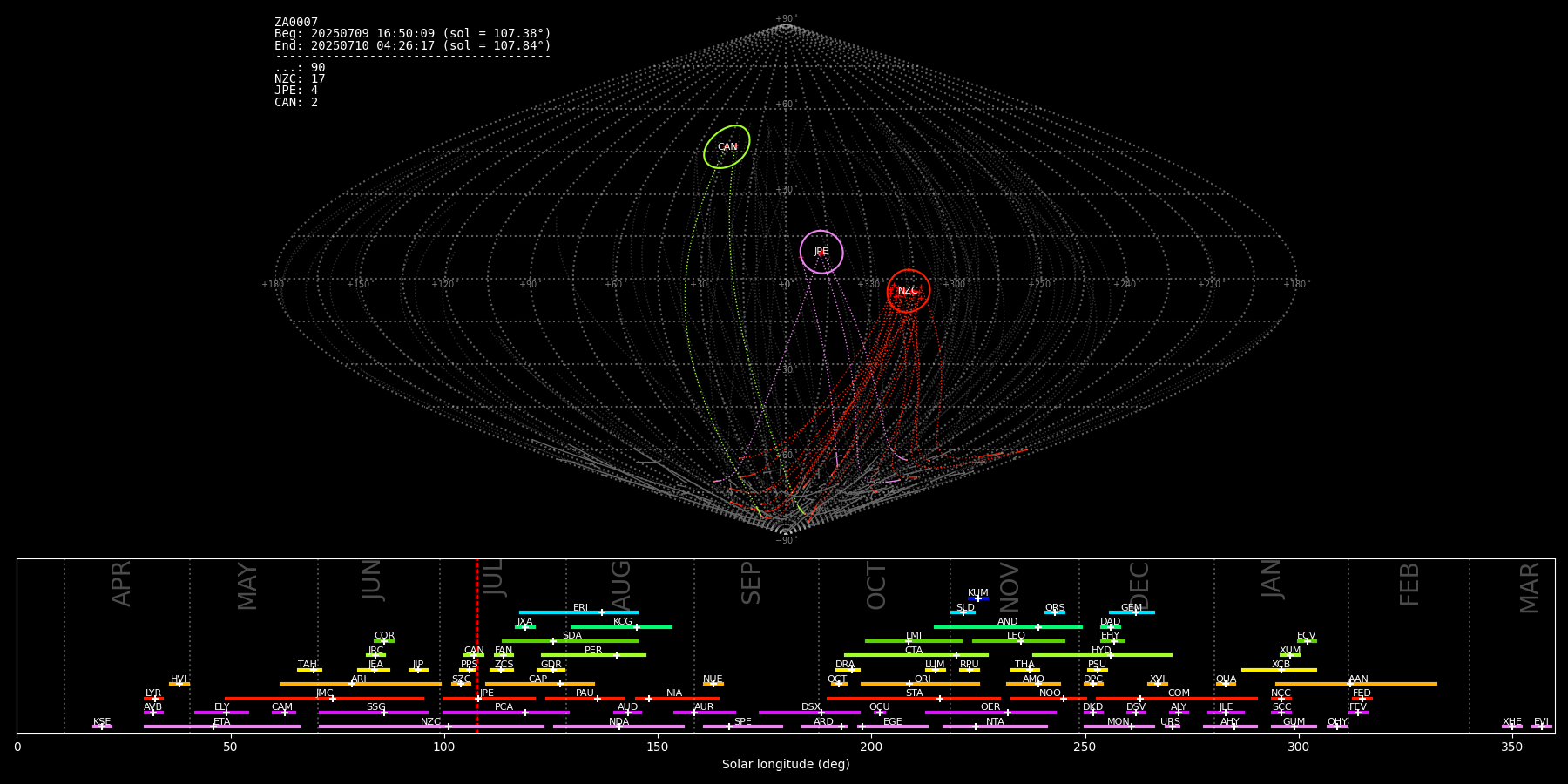
Task: Click the LYR shower label in timeline
Action: 153,693
